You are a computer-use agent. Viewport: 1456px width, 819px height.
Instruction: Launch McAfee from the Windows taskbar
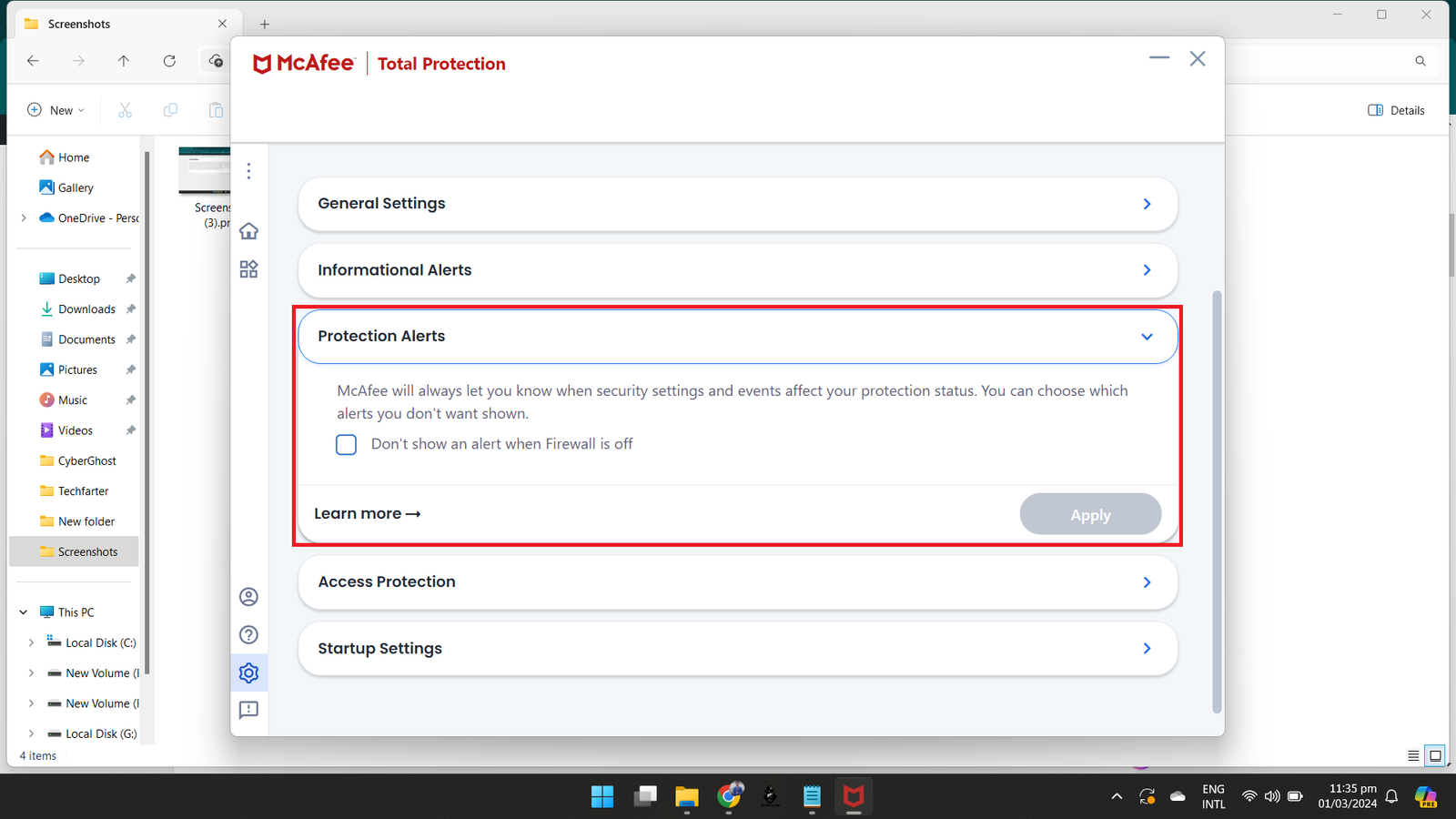click(x=853, y=797)
